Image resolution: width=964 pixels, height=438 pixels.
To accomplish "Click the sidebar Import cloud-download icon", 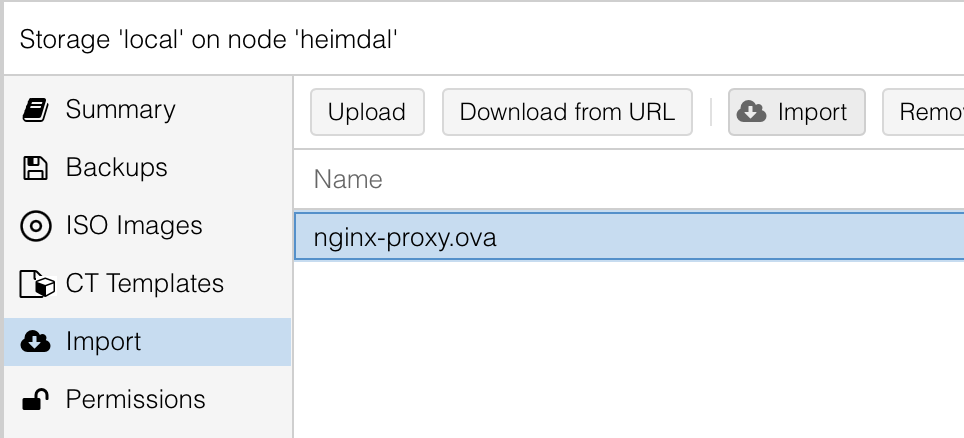I will [36, 341].
